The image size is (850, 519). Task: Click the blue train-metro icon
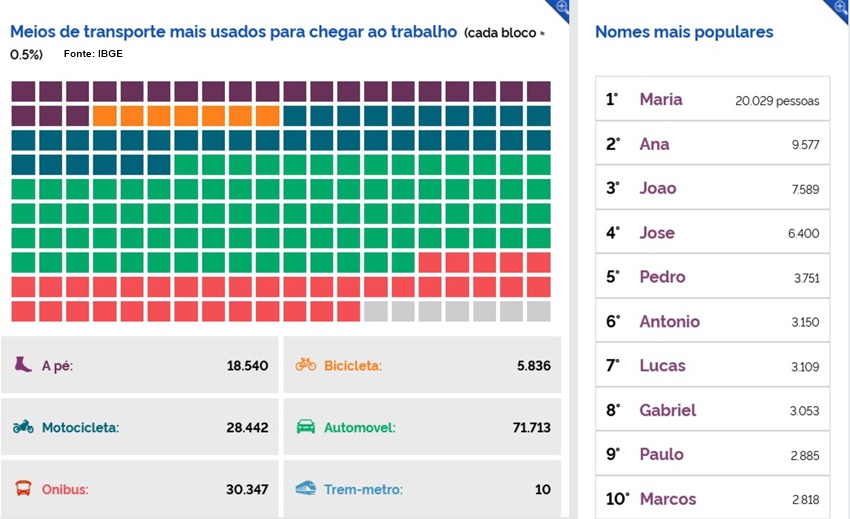point(307,489)
